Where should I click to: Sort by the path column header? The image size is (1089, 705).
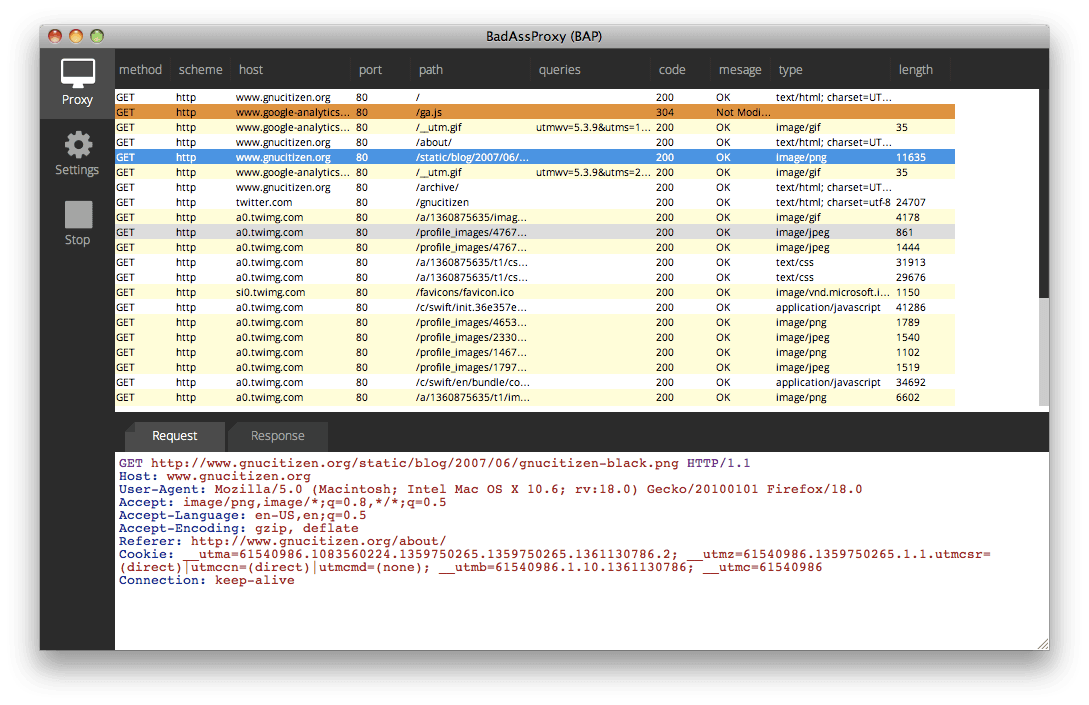pyautogui.click(x=431, y=69)
